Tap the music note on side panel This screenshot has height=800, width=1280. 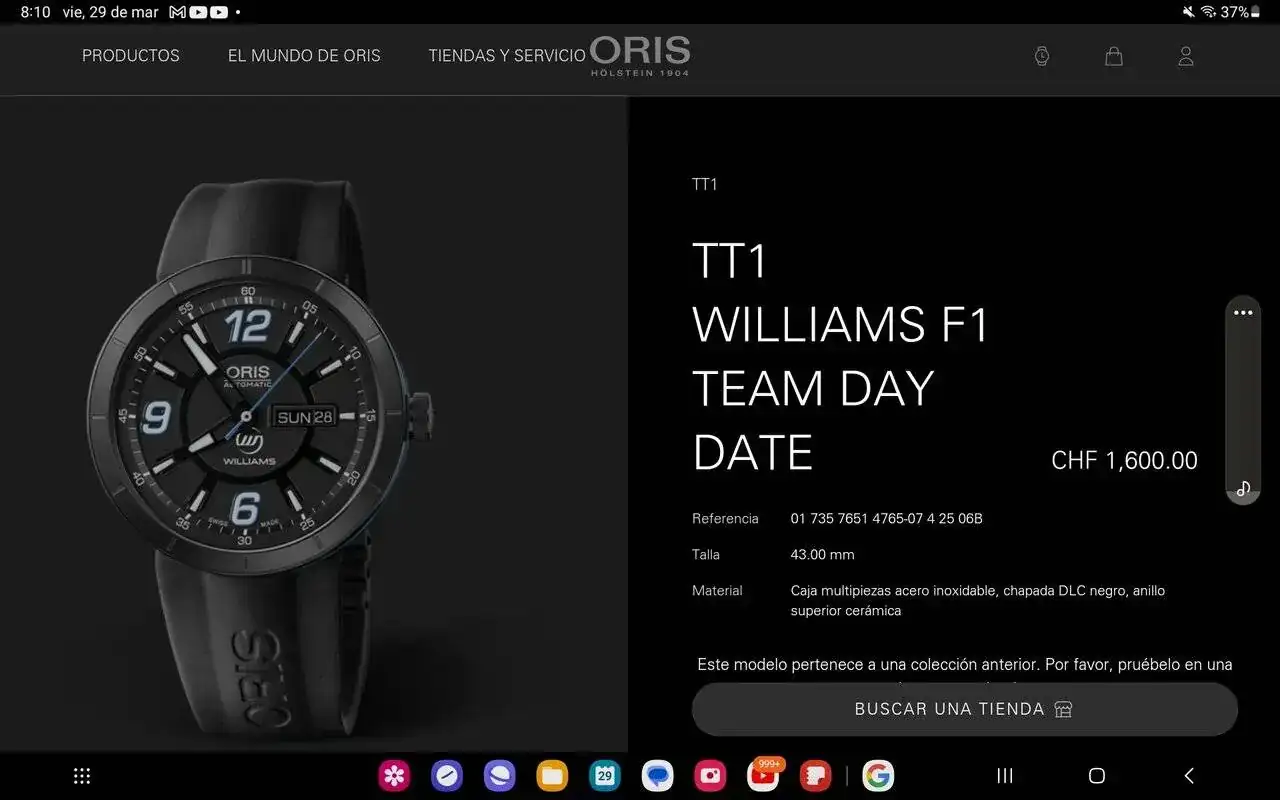[x=1243, y=488]
